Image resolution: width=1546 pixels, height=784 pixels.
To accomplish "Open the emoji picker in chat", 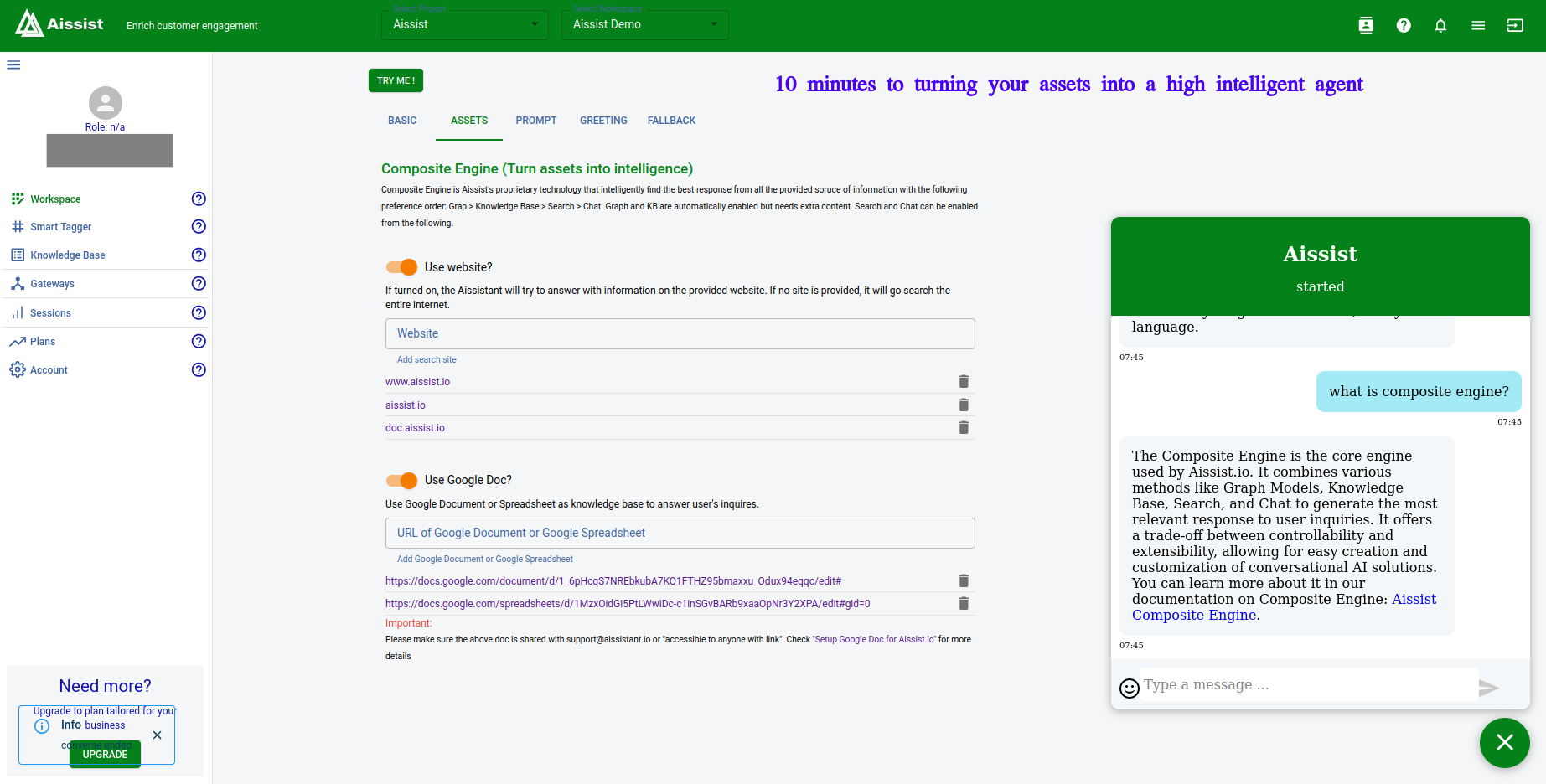I will click(1130, 688).
